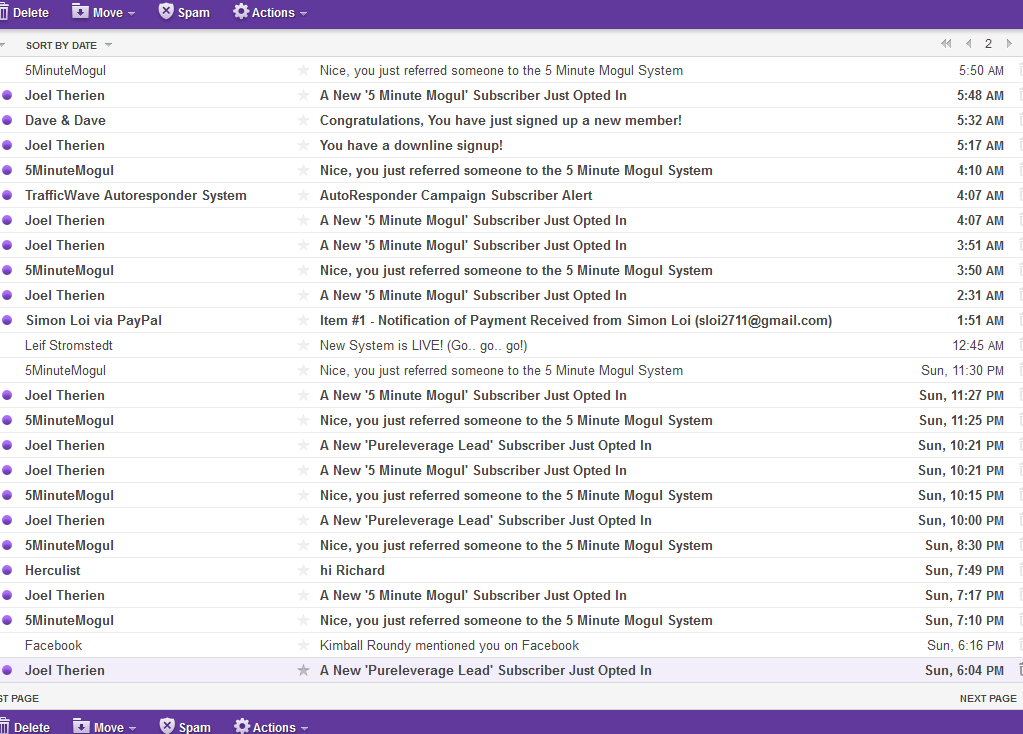Click the bottom Delete button
The height and width of the screenshot is (734, 1023).
(25, 726)
